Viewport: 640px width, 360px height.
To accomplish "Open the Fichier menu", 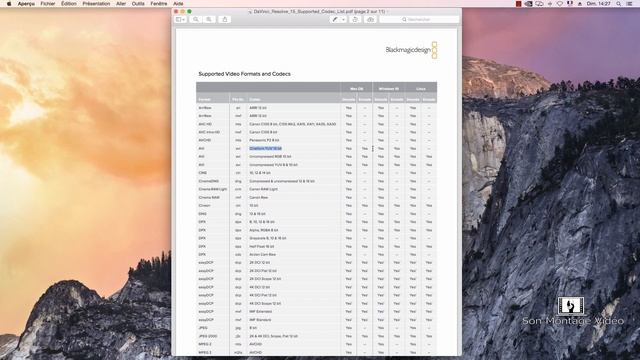I will tap(48, 4).
